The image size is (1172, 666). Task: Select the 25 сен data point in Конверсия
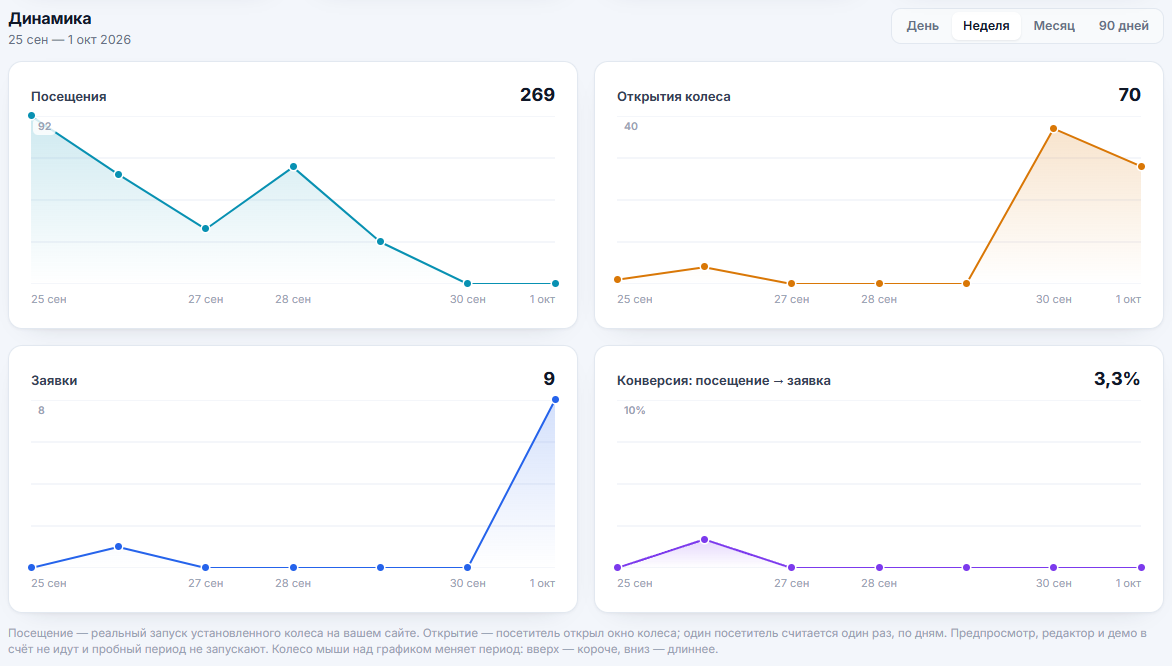[x=617, y=567]
